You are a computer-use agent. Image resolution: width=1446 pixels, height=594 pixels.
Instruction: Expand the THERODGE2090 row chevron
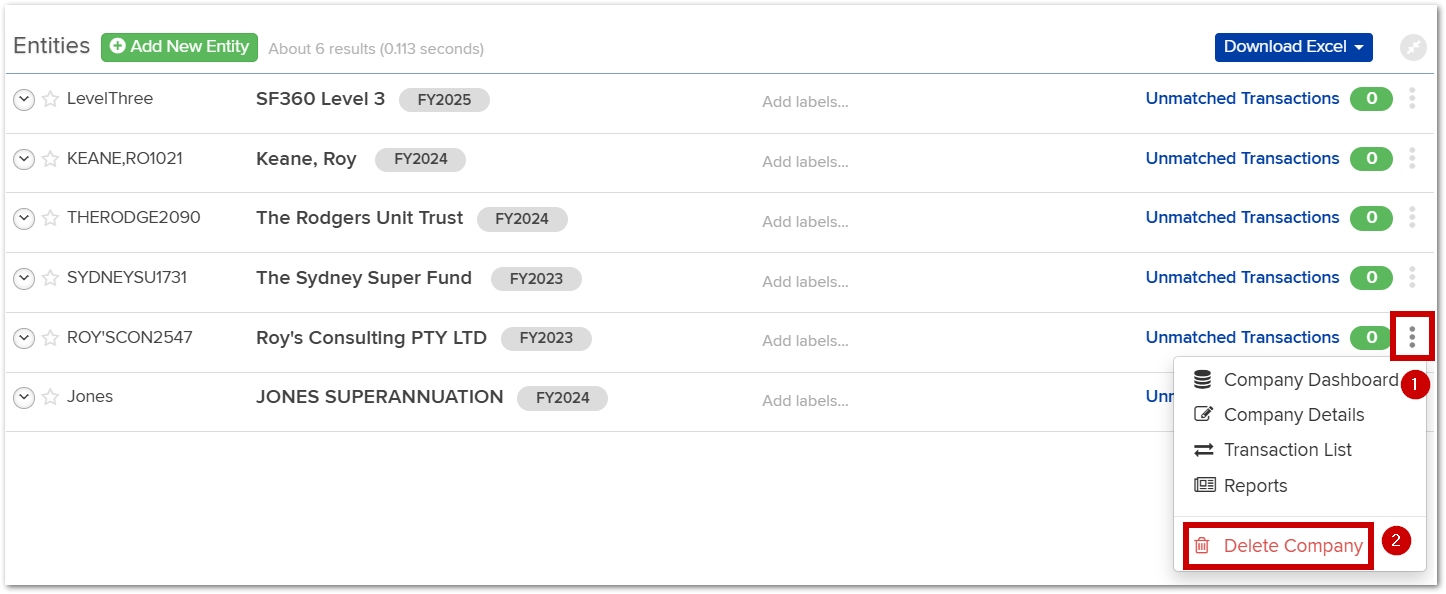click(24, 218)
